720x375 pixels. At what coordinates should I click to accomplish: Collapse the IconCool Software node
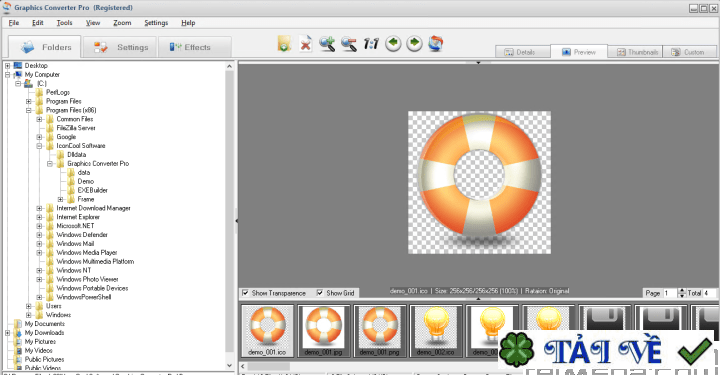(39, 146)
